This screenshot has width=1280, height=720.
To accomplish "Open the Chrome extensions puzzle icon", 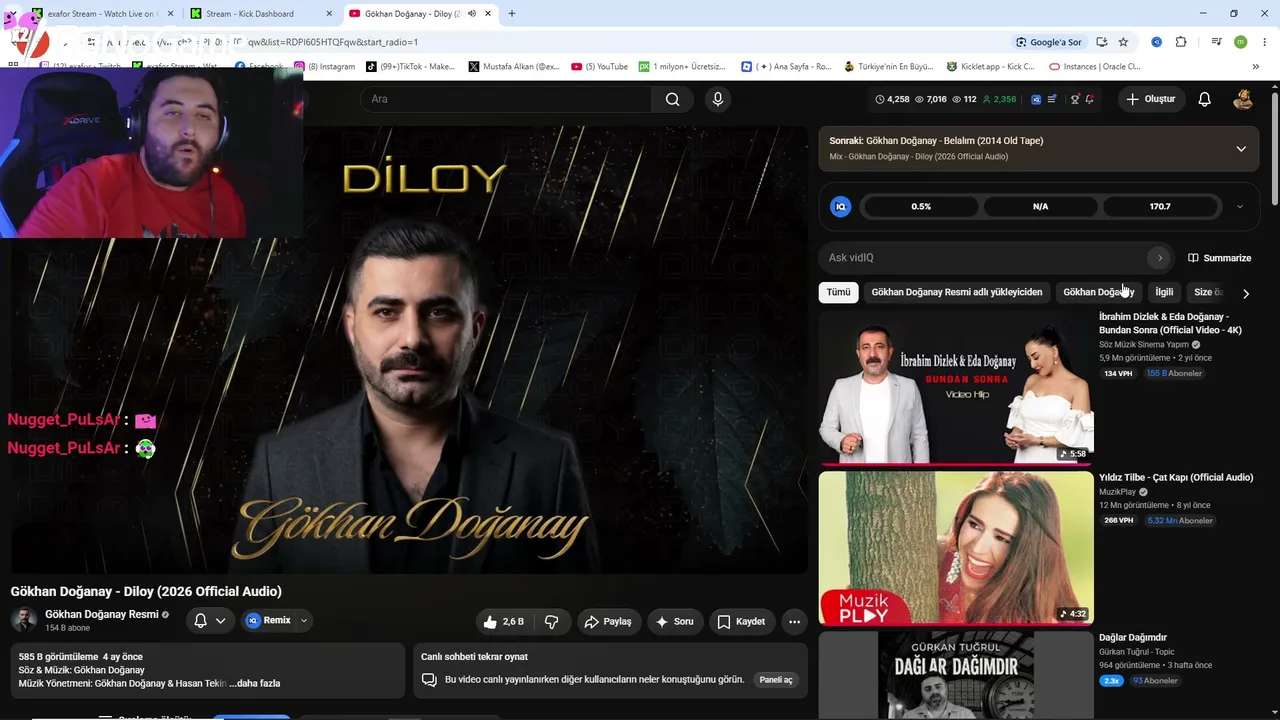I will tap(1181, 42).
